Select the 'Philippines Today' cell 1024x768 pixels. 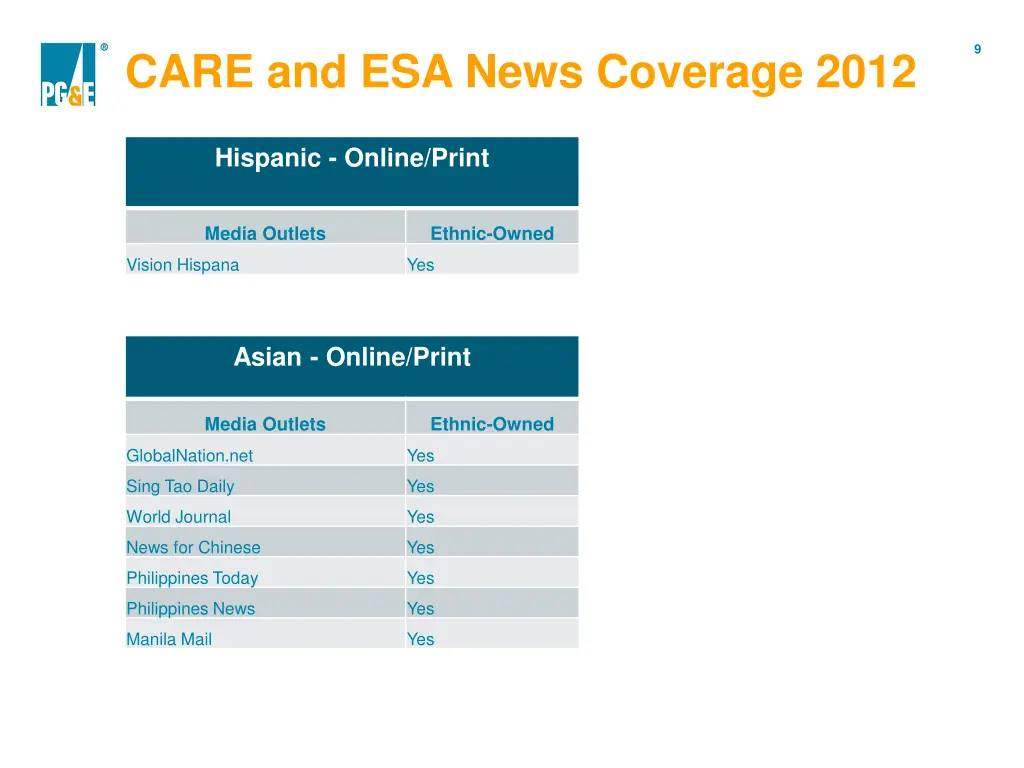[265, 573]
